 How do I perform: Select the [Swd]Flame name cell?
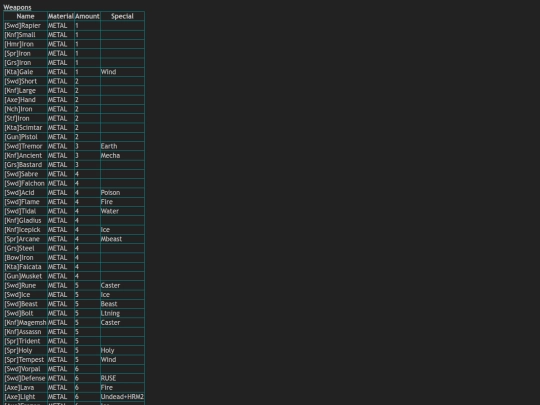click(25, 202)
